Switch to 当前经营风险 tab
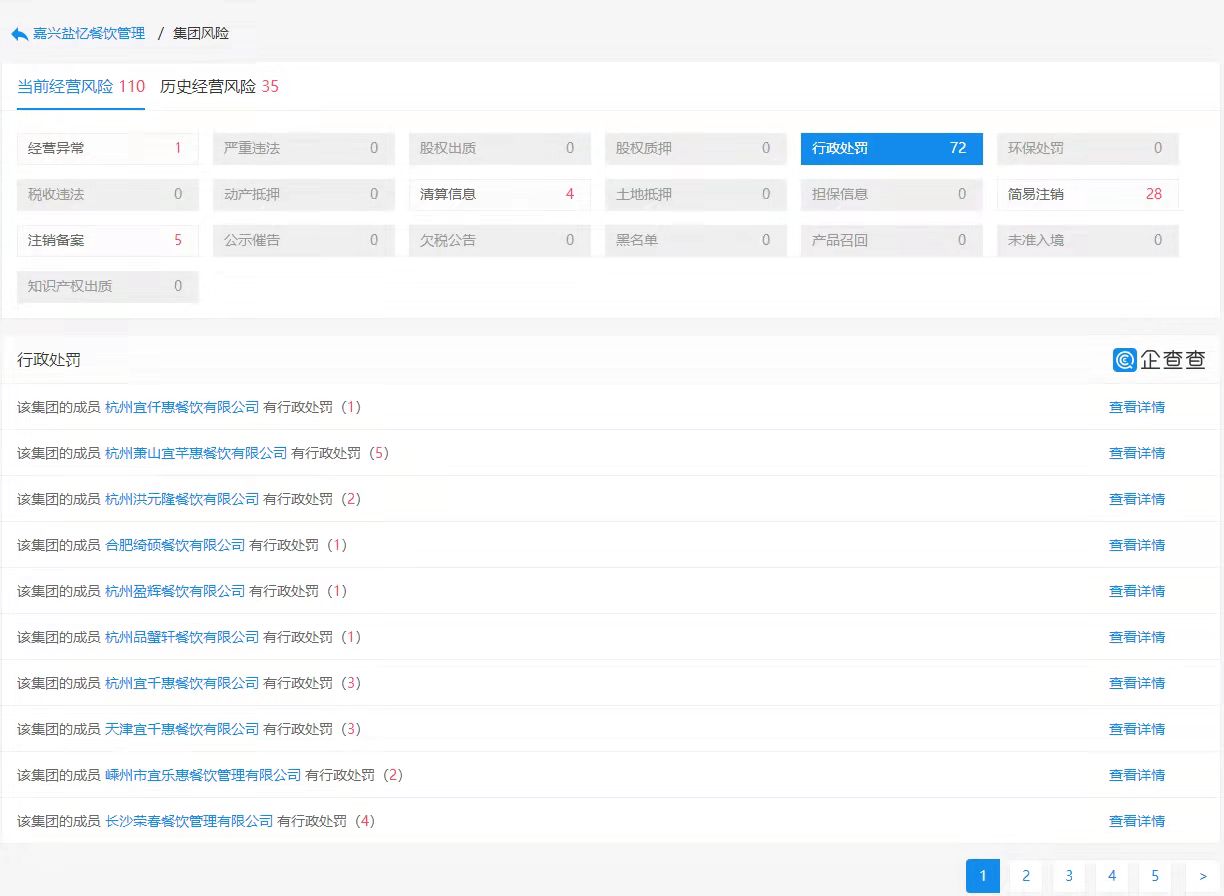The height and width of the screenshot is (896, 1224). pos(81,87)
